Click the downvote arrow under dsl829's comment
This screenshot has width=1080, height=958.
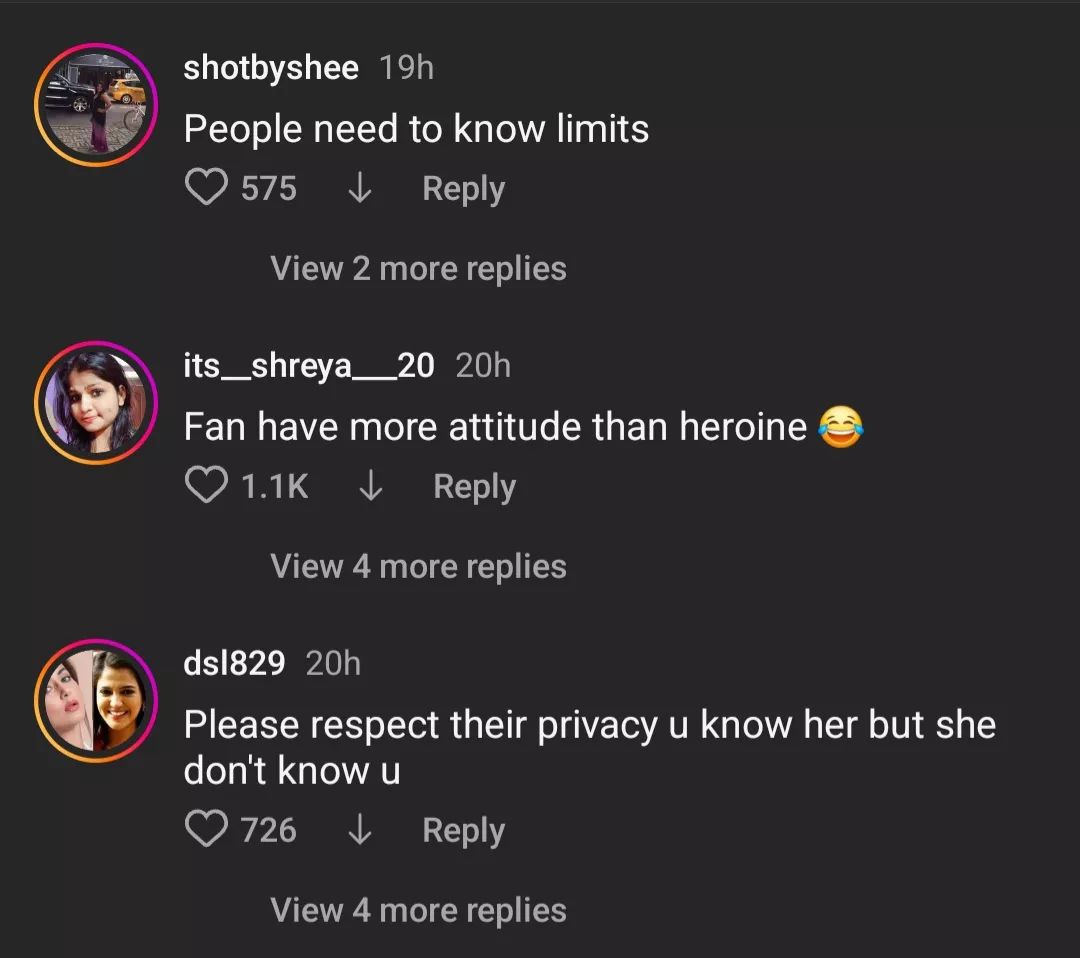coord(360,829)
